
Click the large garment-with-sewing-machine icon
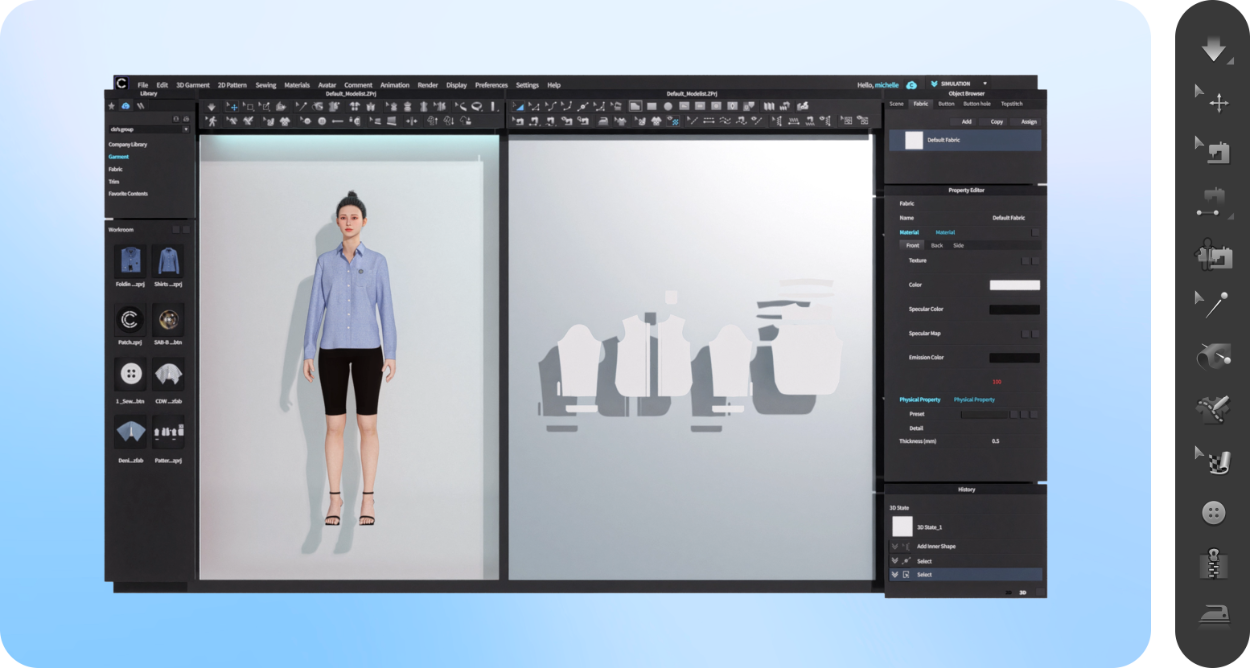(1214, 253)
